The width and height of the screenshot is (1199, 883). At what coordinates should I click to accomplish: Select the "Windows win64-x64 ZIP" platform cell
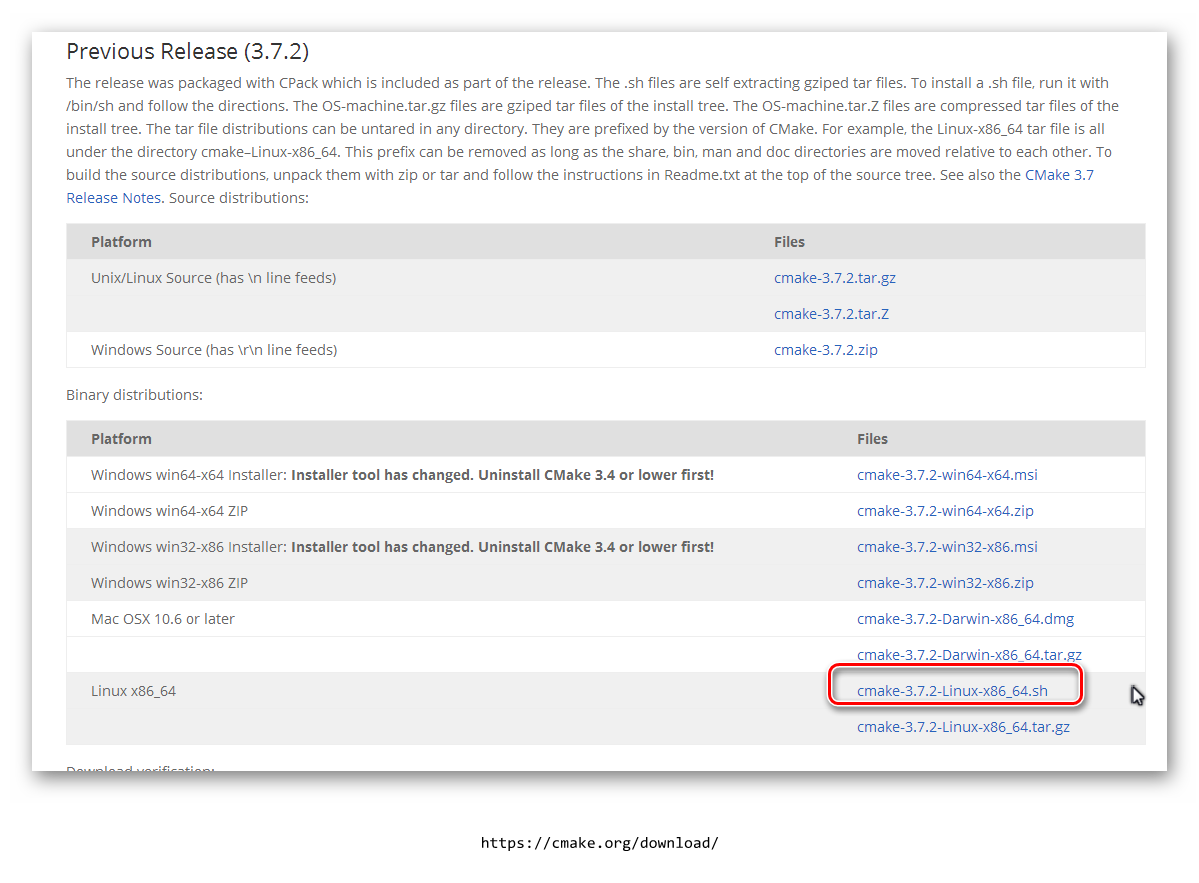(x=169, y=511)
